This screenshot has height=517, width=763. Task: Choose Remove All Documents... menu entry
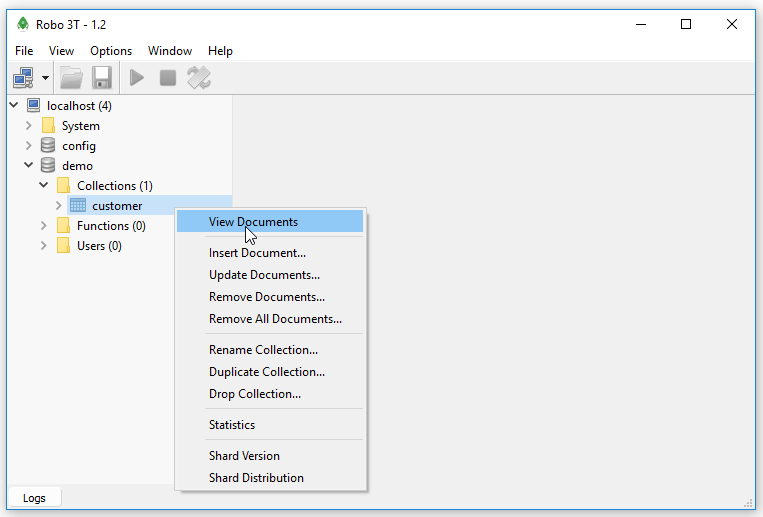tap(270, 318)
